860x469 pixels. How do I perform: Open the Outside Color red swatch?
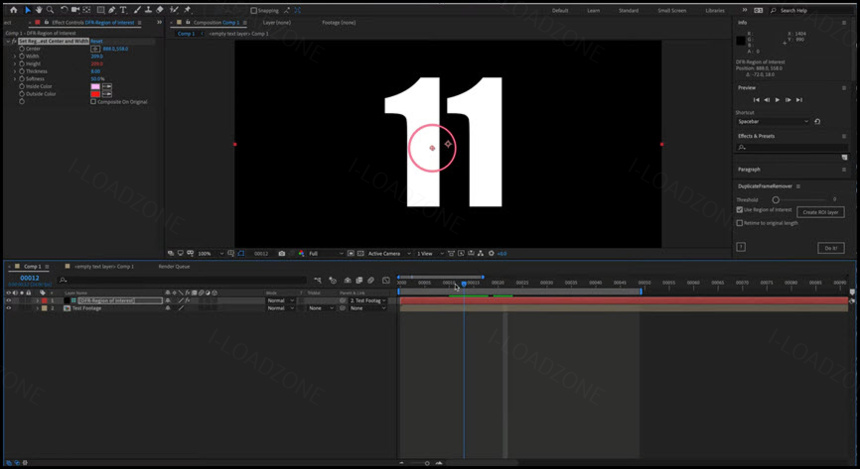pos(95,94)
